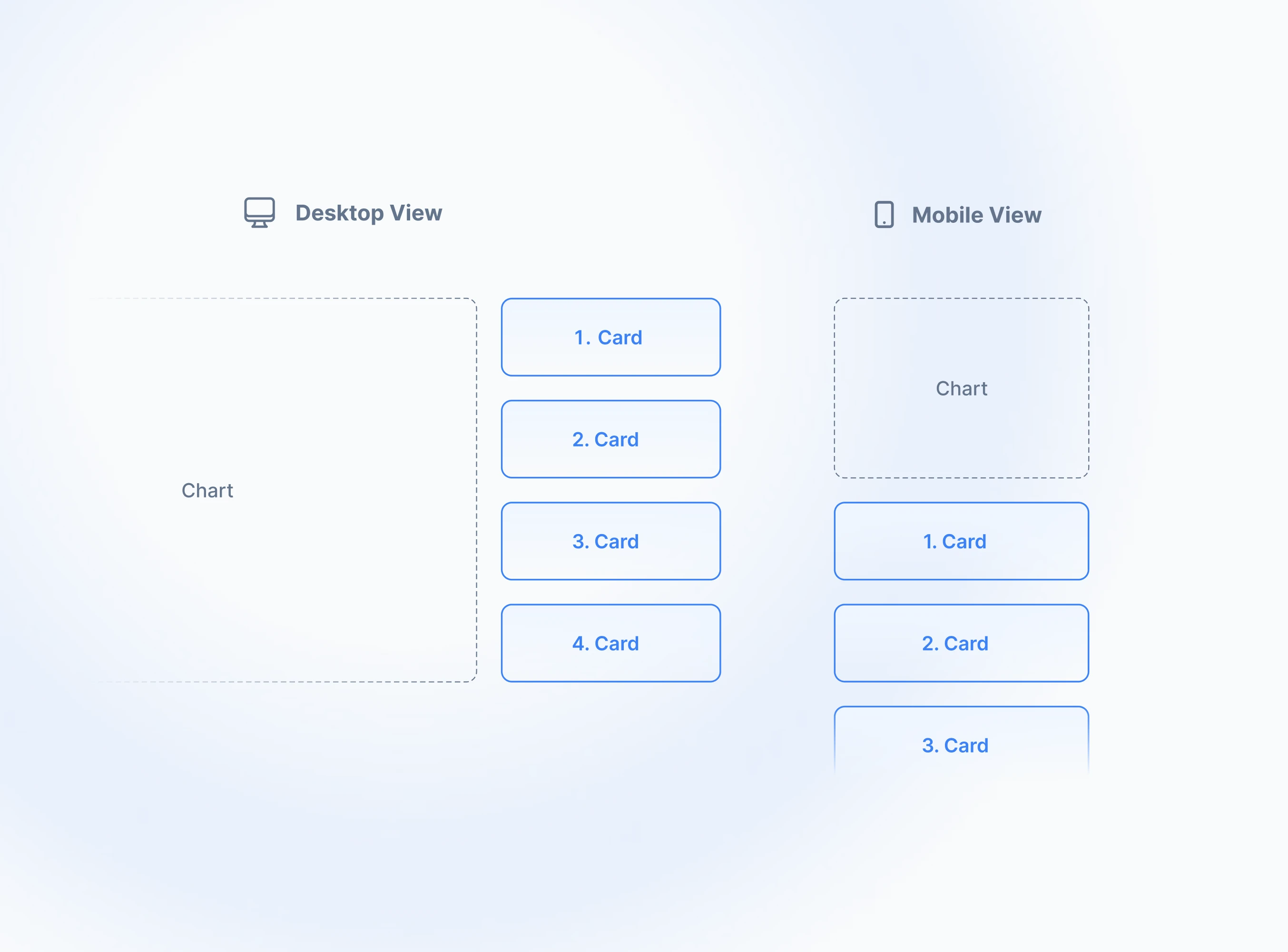Click card labeled '1. Card' in desktop view
This screenshot has height=952, width=1288.
(x=608, y=337)
